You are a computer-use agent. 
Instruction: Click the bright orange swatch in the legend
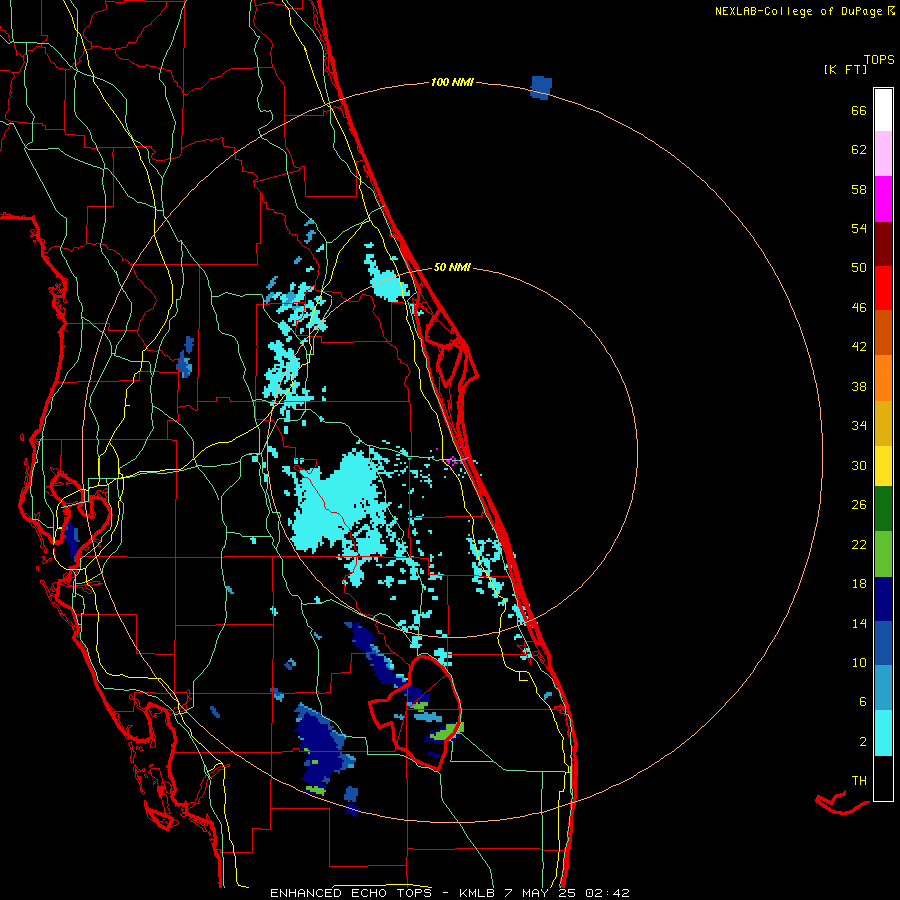[883, 378]
